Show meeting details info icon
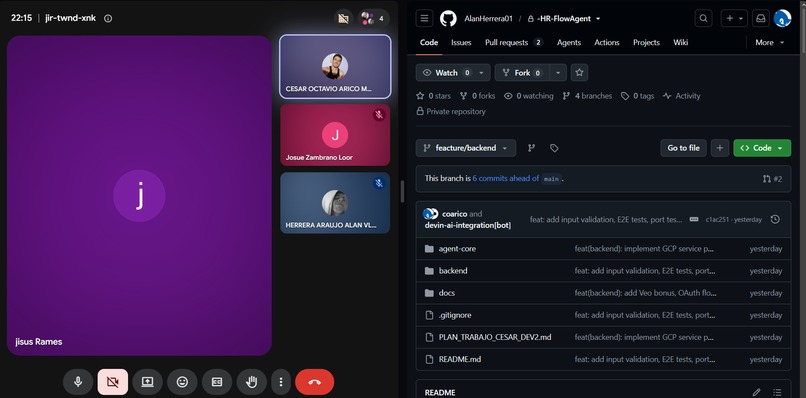This screenshot has height=398, width=806. pos(108,19)
